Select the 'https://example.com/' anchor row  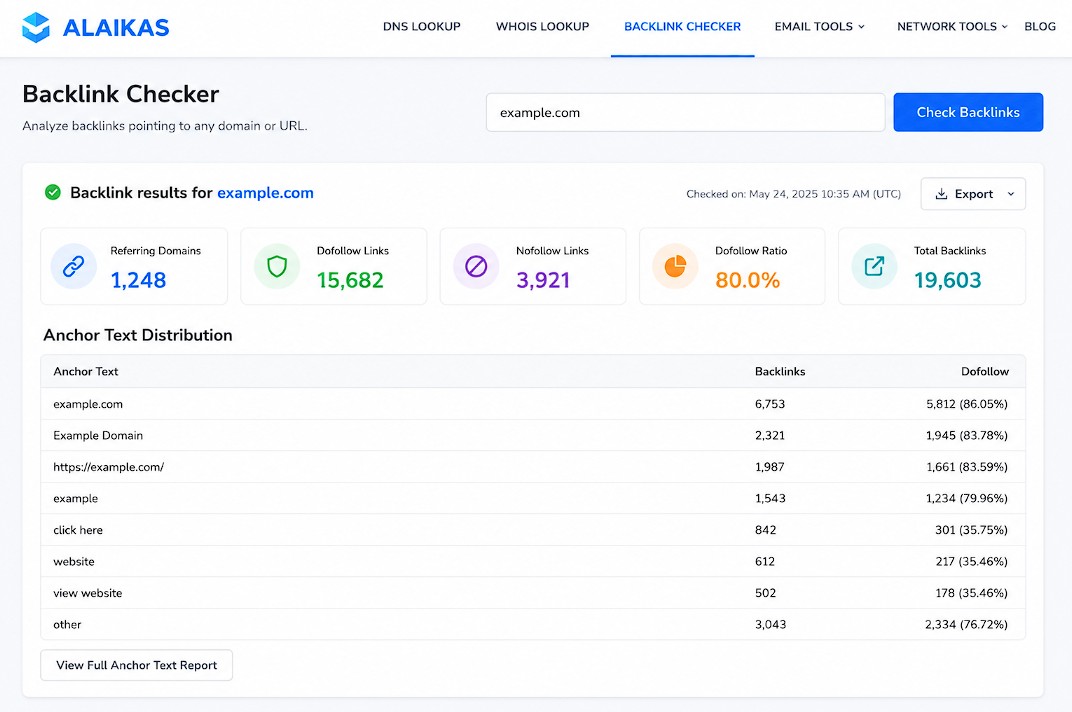tap(533, 467)
